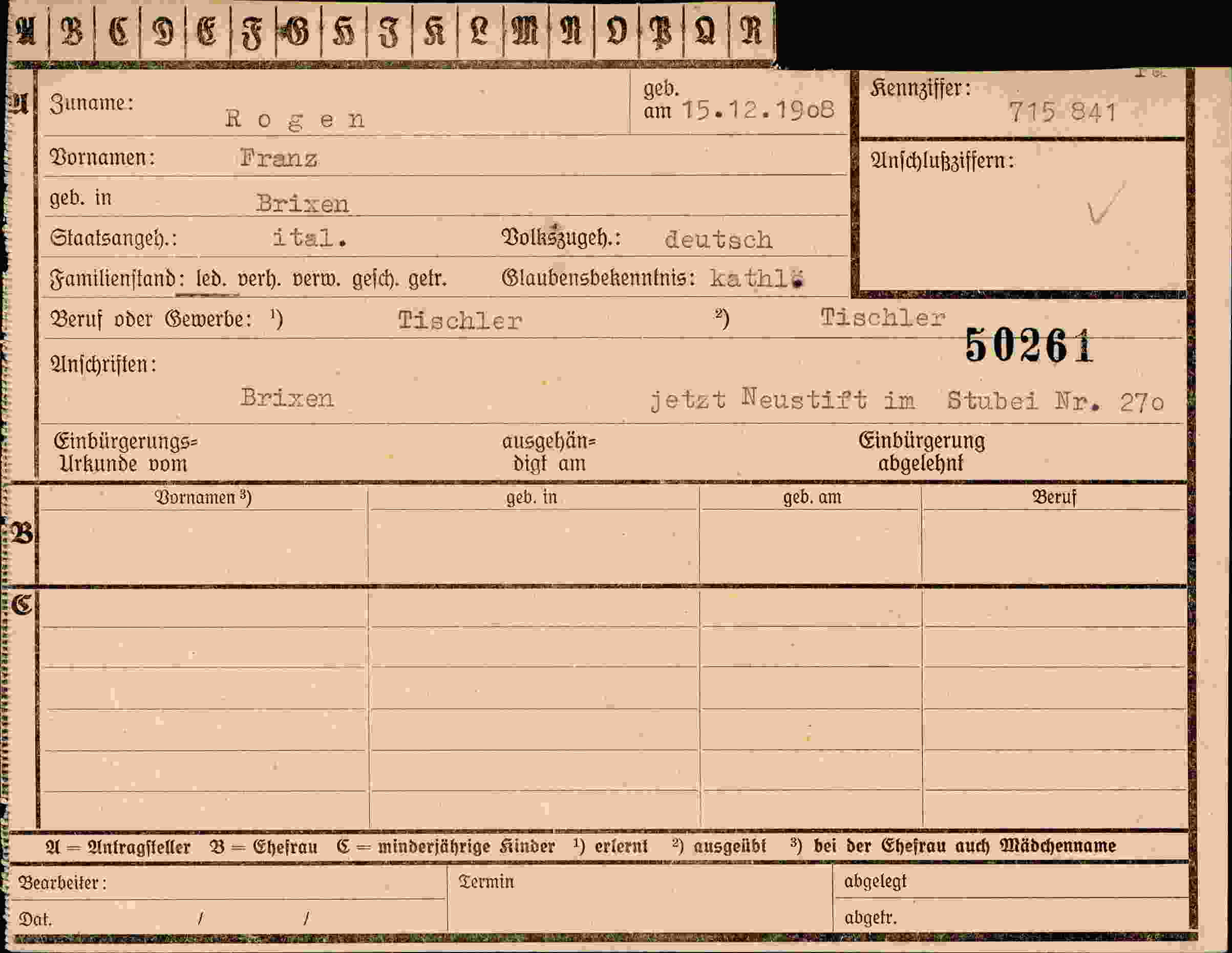Viewport: 1232px width, 953px height.
Task: Click the 'geb. in' column header in section B
Action: 532,497
